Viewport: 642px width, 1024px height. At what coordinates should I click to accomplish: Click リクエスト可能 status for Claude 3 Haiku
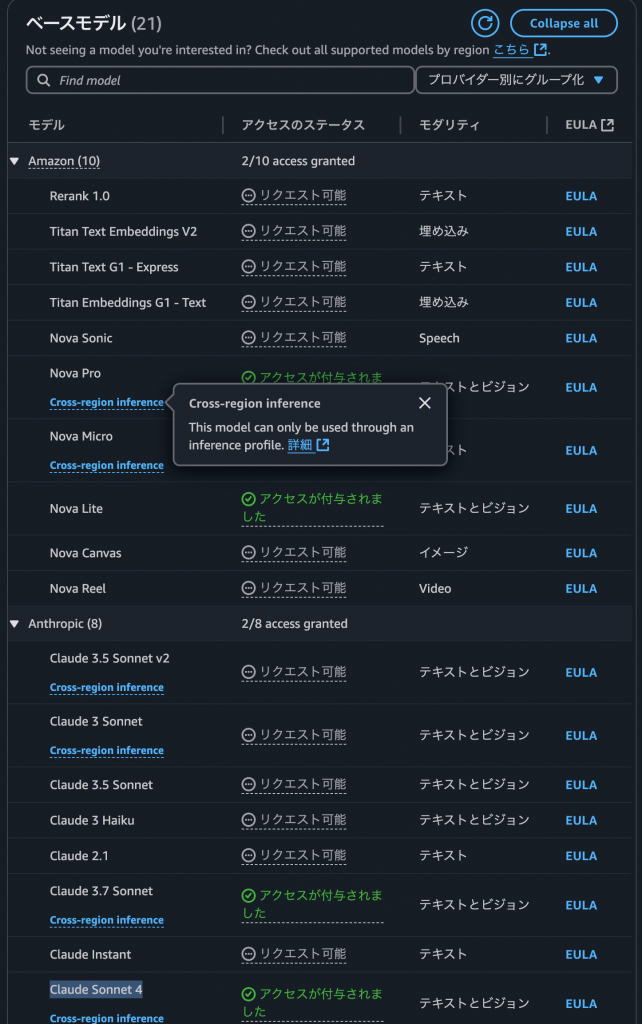click(x=294, y=820)
